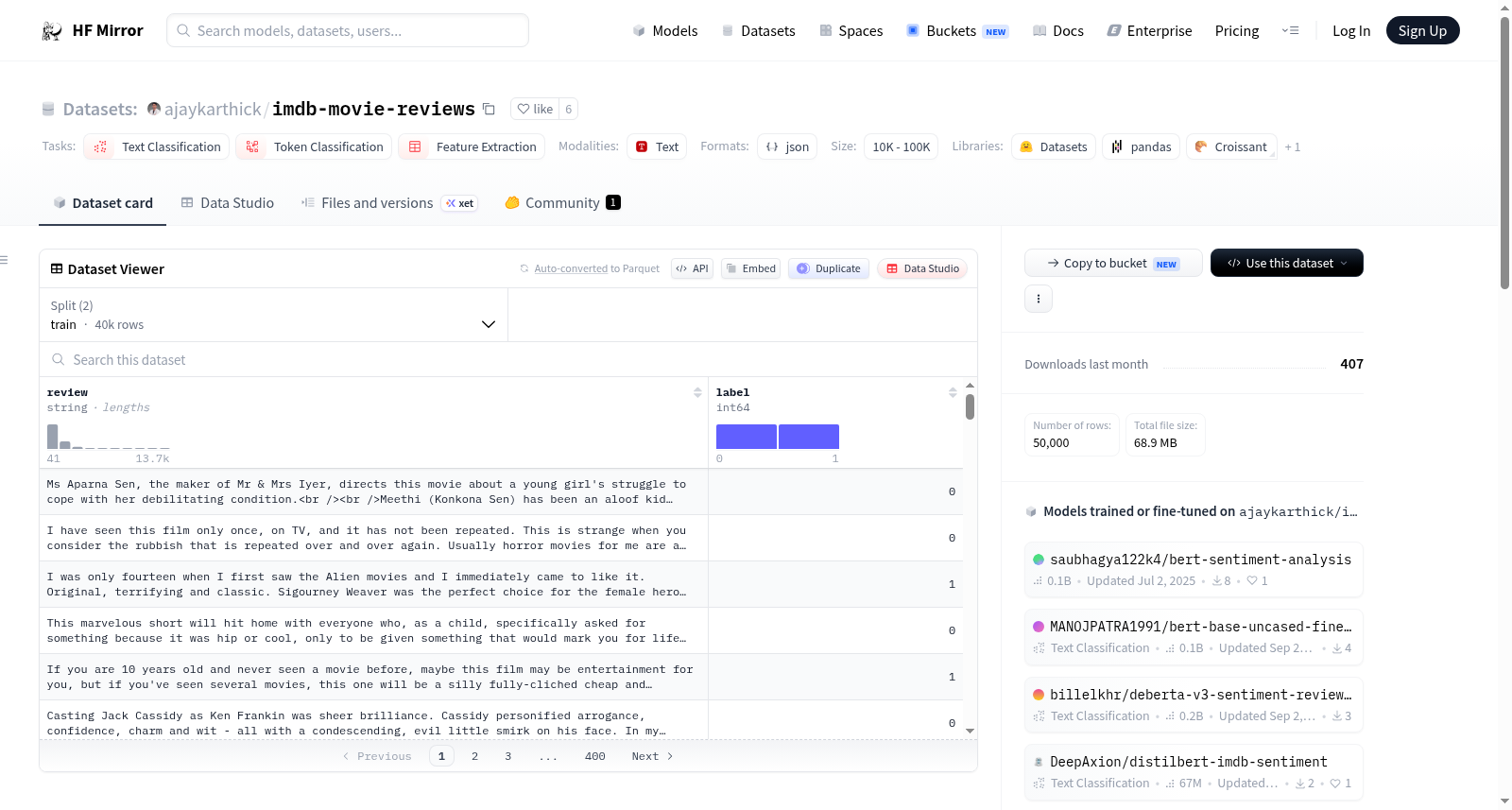Open MANOJPATRA1991/bert-base-uncased model

(x=1194, y=636)
